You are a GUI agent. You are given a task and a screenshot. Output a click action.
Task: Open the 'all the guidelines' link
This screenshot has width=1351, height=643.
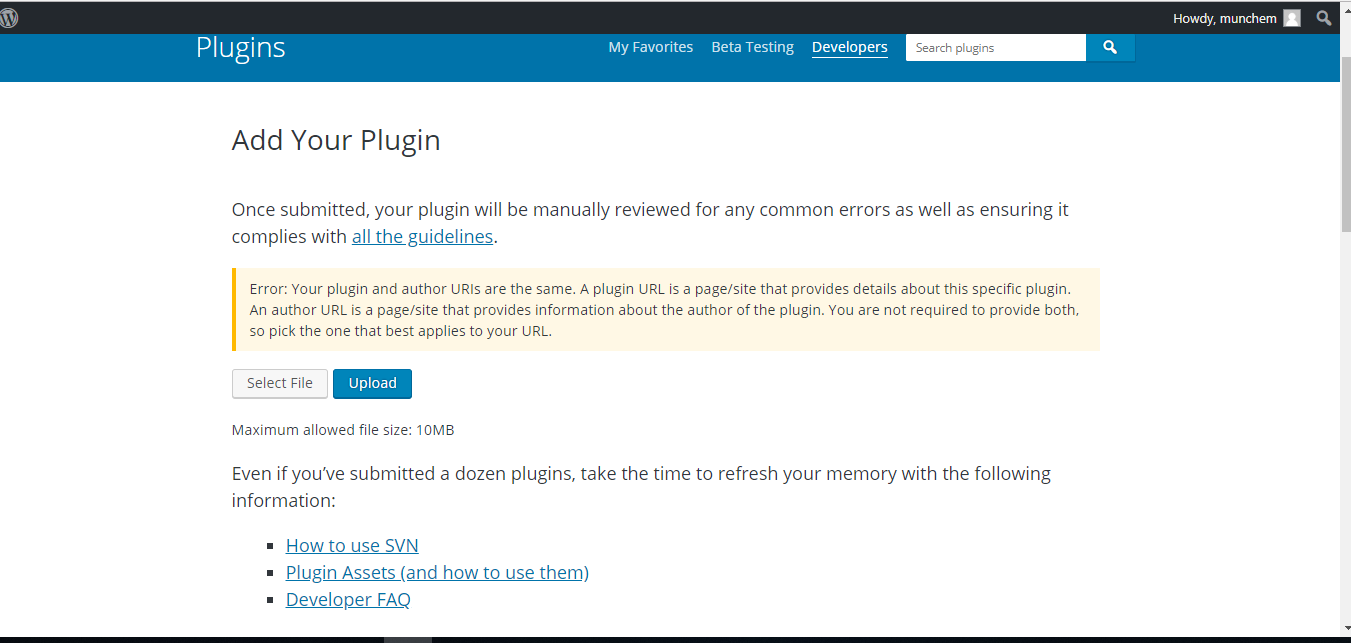coord(422,237)
